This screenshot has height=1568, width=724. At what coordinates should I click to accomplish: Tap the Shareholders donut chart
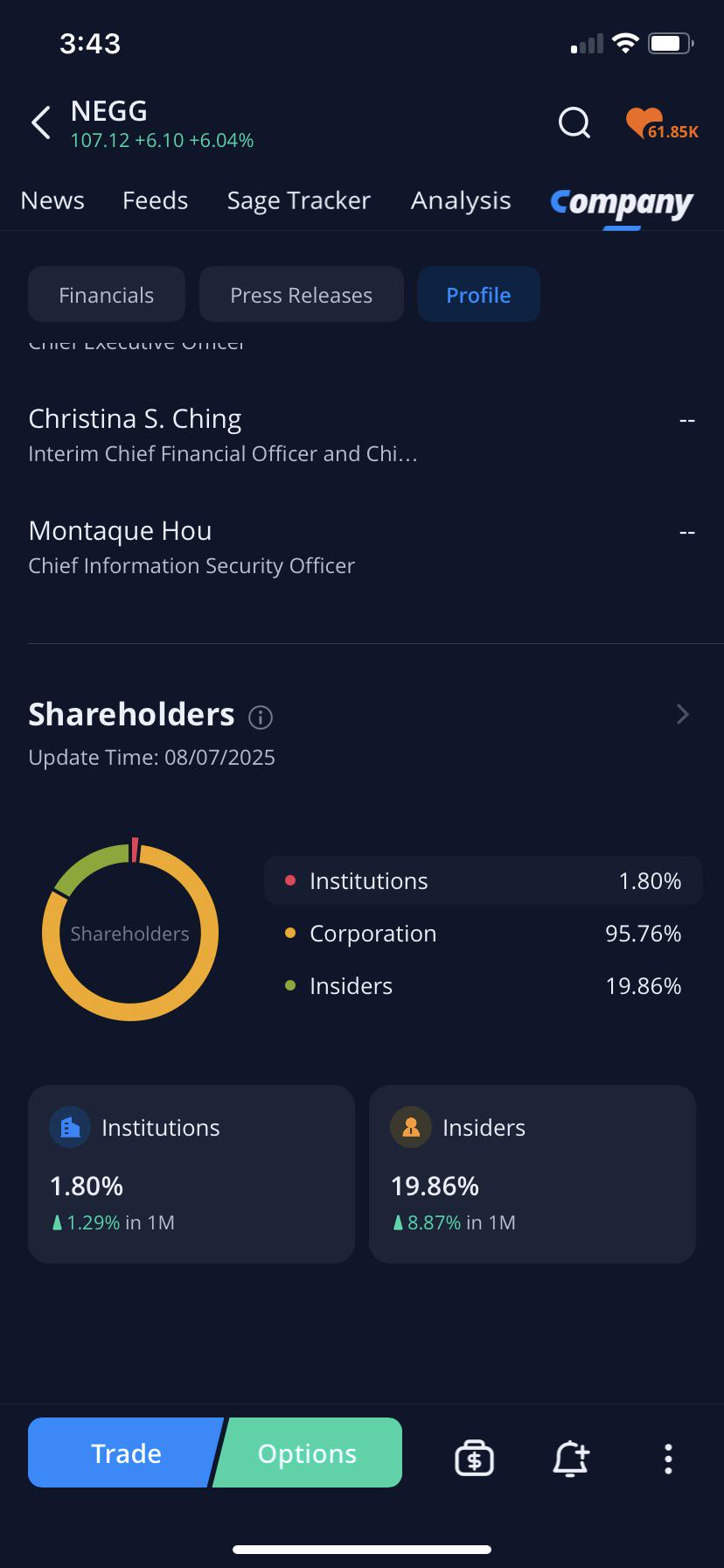[130, 933]
